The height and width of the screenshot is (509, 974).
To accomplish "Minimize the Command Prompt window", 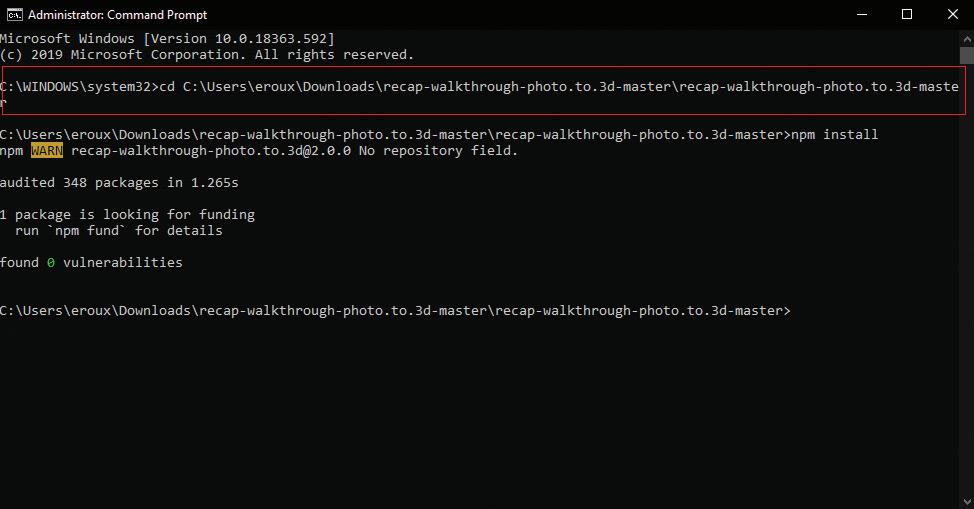I will (862, 14).
